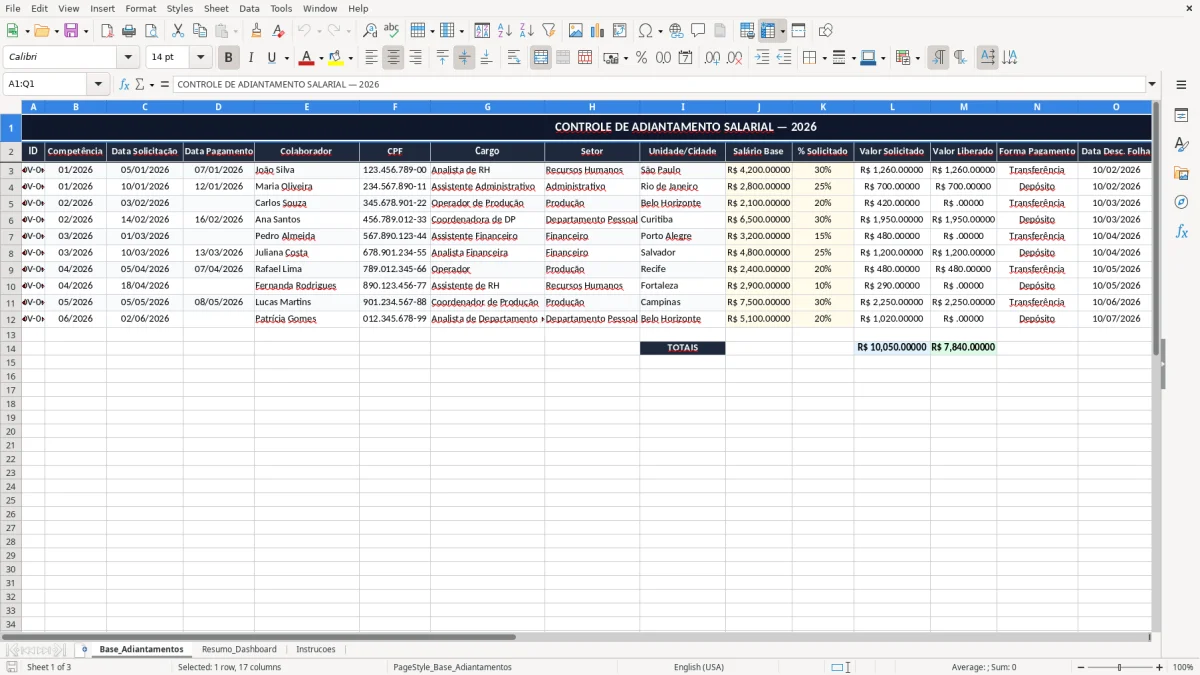The width and height of the screenshot is (1200, 675).
Task: Click the font color A swatch
Action: point(307,58)
